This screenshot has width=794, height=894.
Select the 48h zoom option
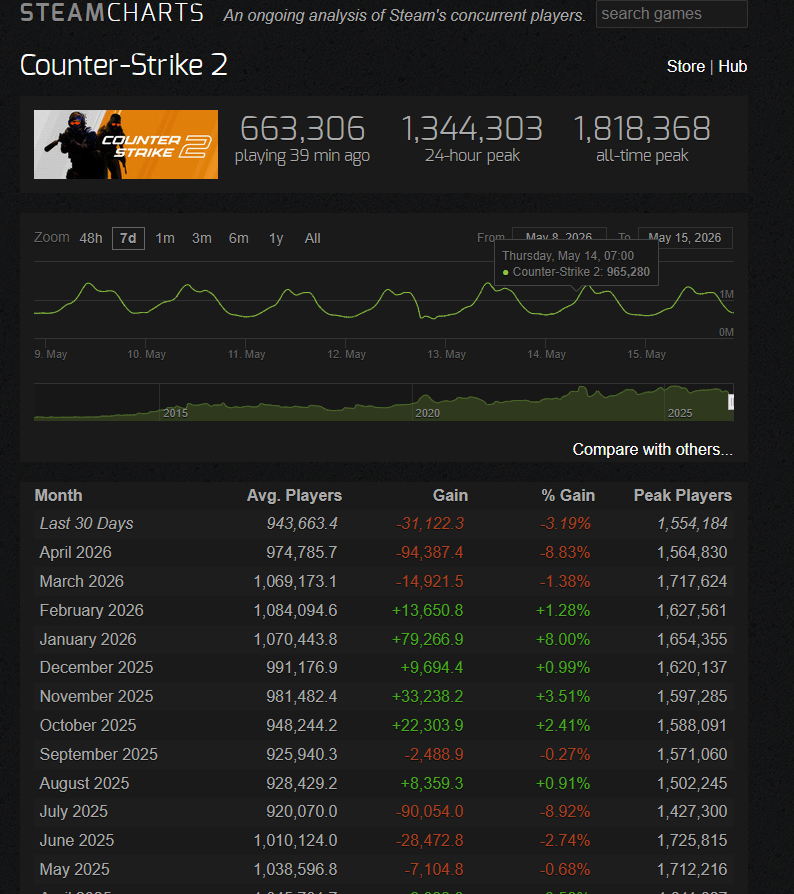[91, 238]
